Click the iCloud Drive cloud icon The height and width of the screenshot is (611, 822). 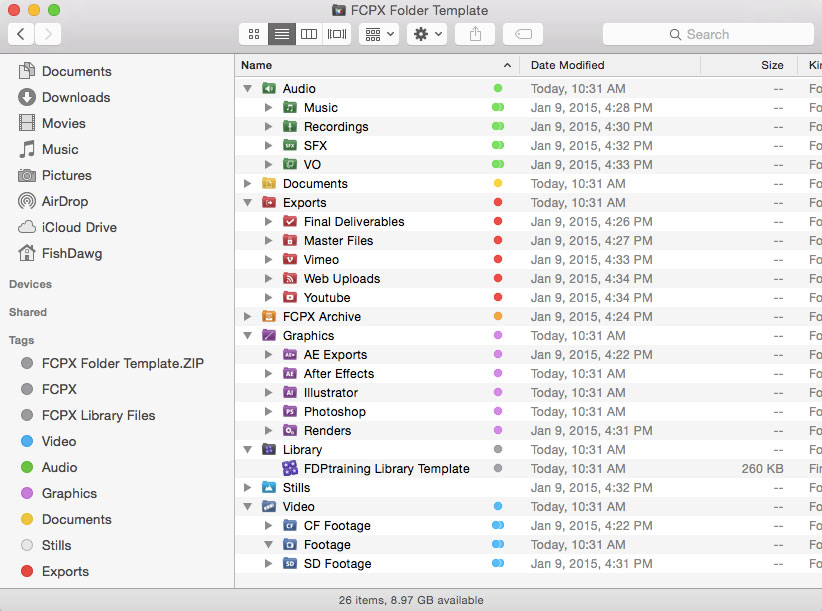pyautogui.click(x=27, y=227)
